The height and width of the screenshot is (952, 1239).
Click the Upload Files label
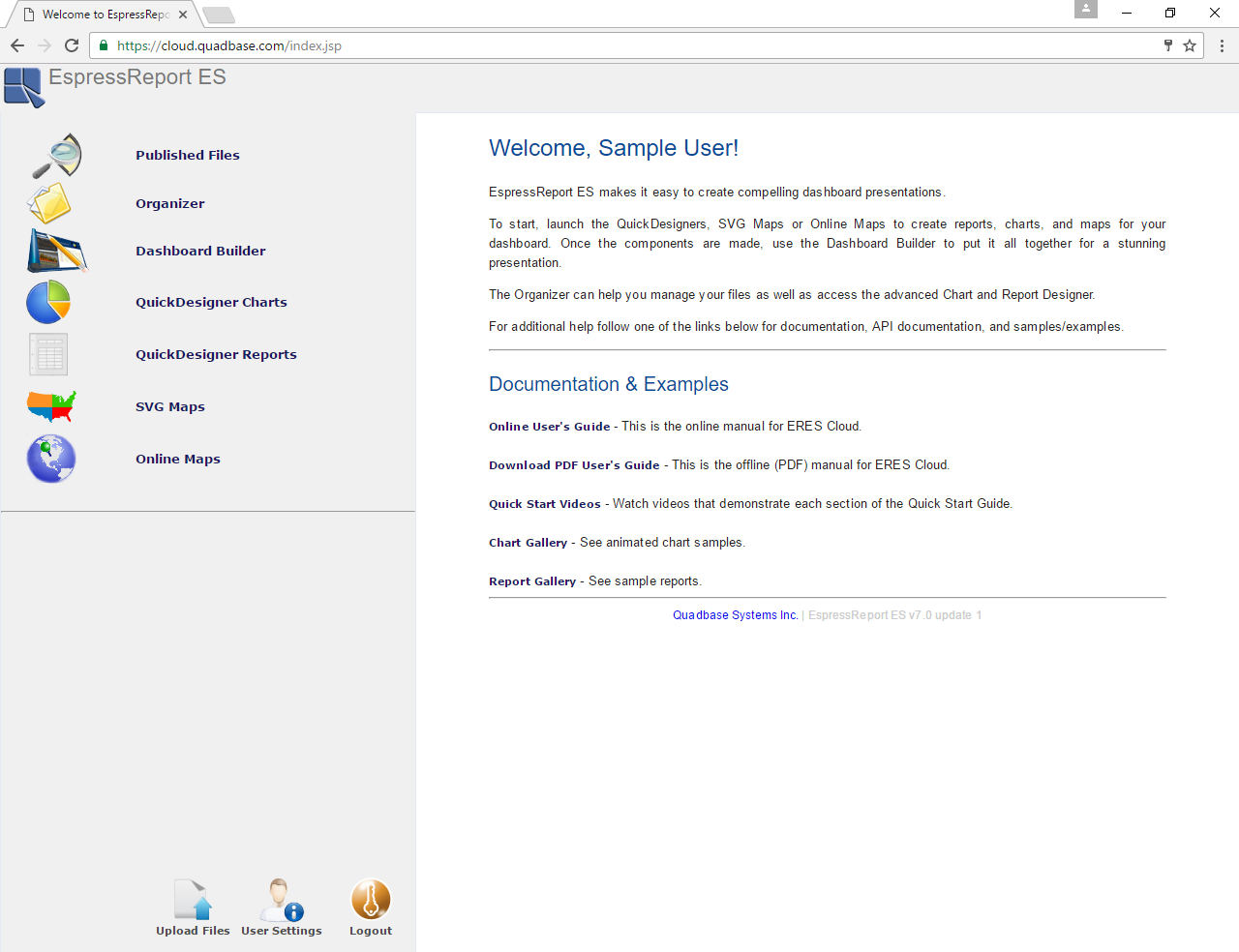[x=193, y=931]
